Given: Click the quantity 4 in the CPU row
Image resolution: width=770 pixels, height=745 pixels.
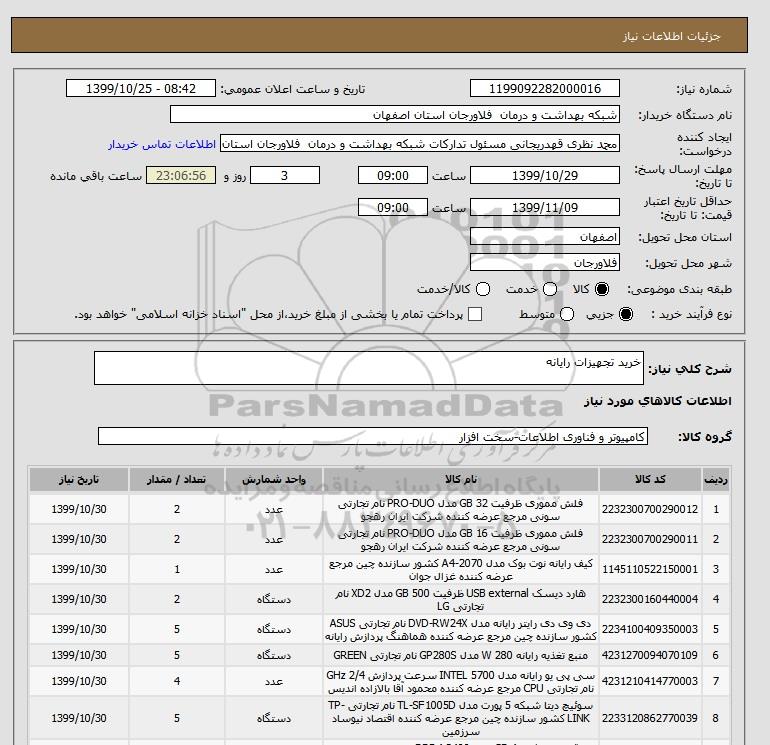Looking at the screenshot, I should point(177,681).
